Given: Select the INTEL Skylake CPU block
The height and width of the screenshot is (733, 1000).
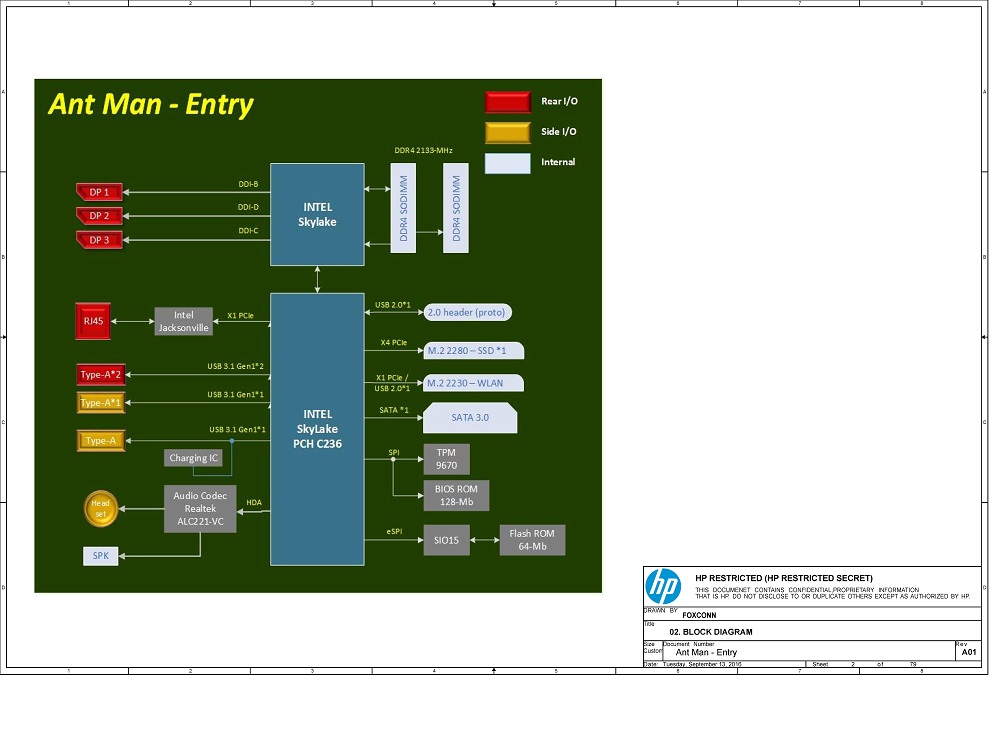Looking at the screenshot, I should pyautogui.click(x=318, y=214).
